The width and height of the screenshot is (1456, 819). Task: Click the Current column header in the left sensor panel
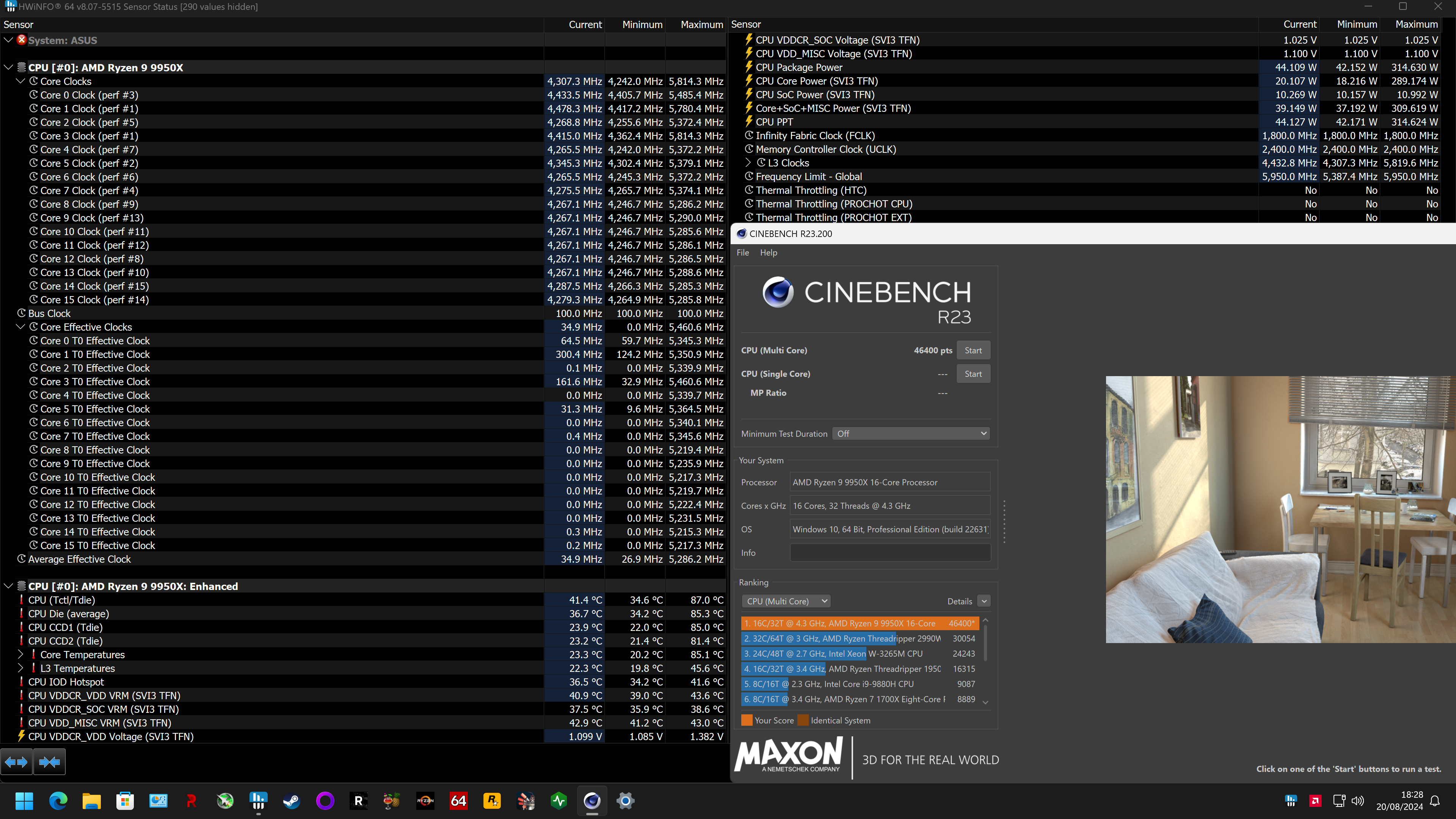585,25
